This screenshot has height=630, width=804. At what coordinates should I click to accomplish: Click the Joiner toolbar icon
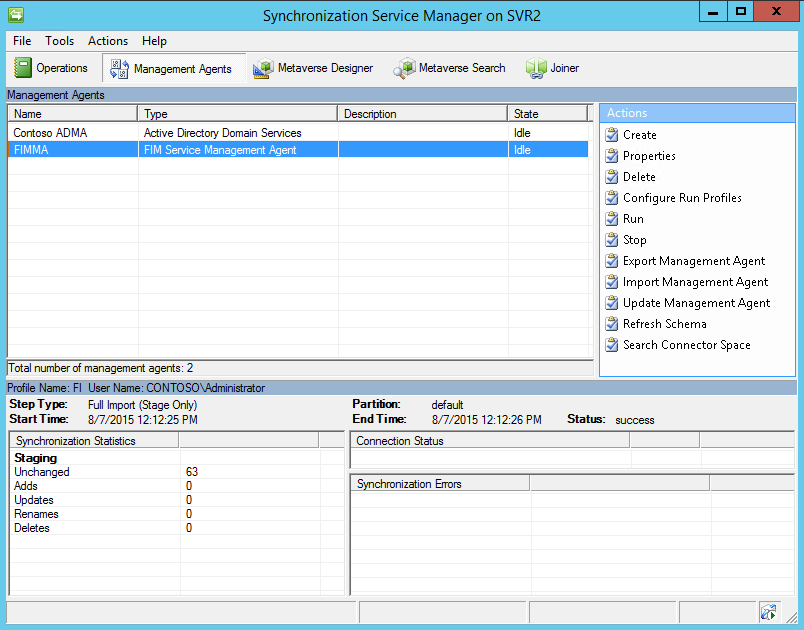536,68
